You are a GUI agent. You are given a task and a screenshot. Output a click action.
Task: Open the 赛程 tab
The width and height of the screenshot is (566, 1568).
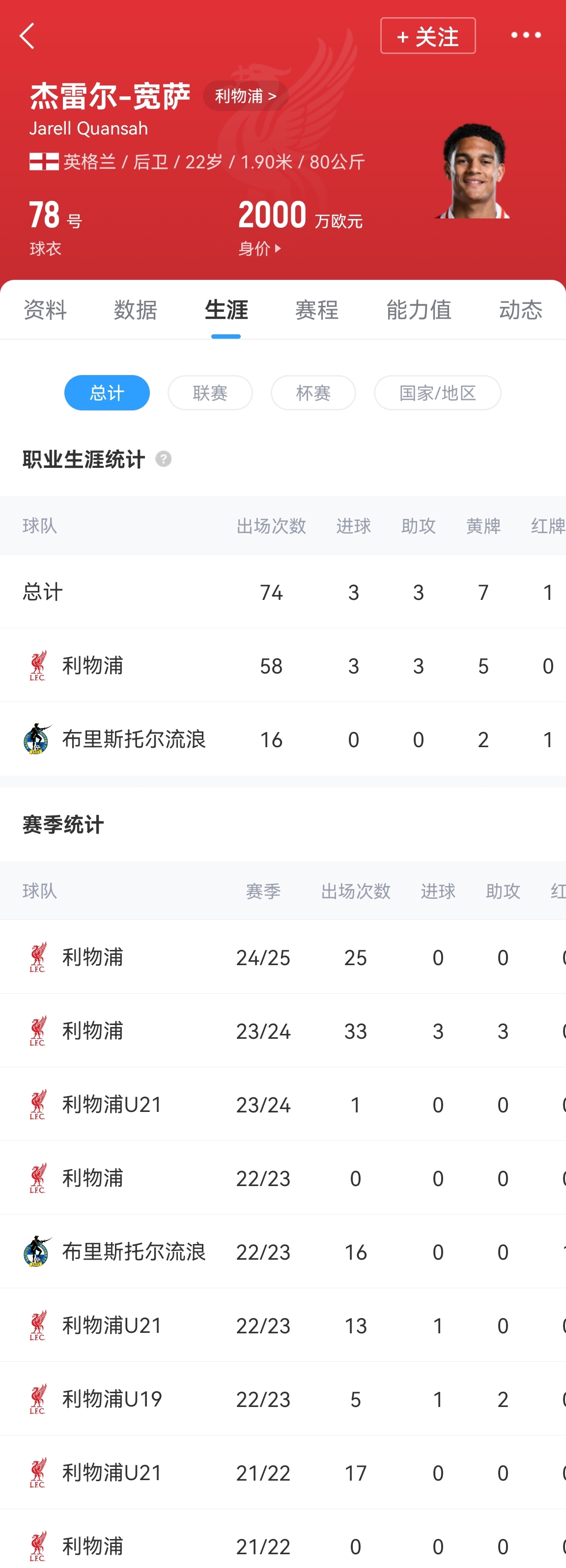[316, 310]
